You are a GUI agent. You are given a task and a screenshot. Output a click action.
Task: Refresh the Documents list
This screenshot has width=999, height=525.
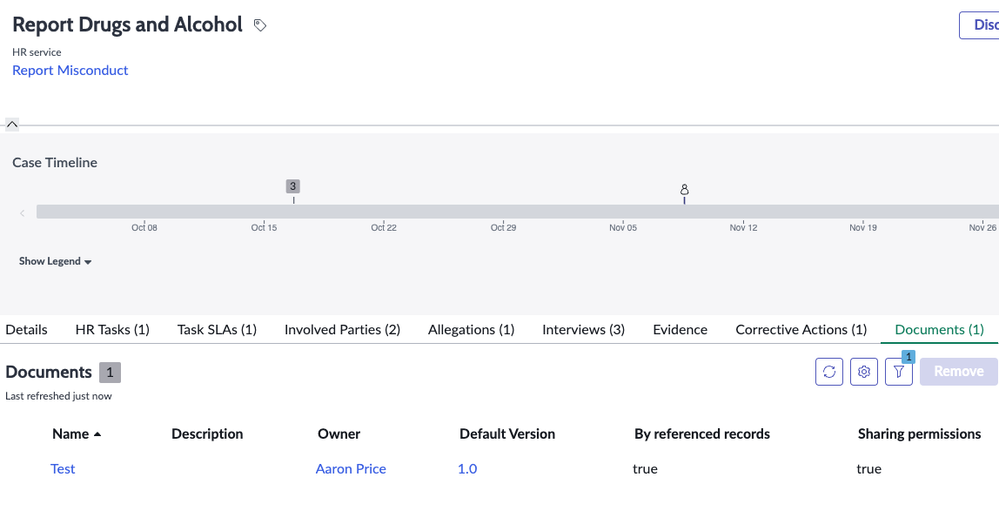pyautogui.click(x=829, y=371)
